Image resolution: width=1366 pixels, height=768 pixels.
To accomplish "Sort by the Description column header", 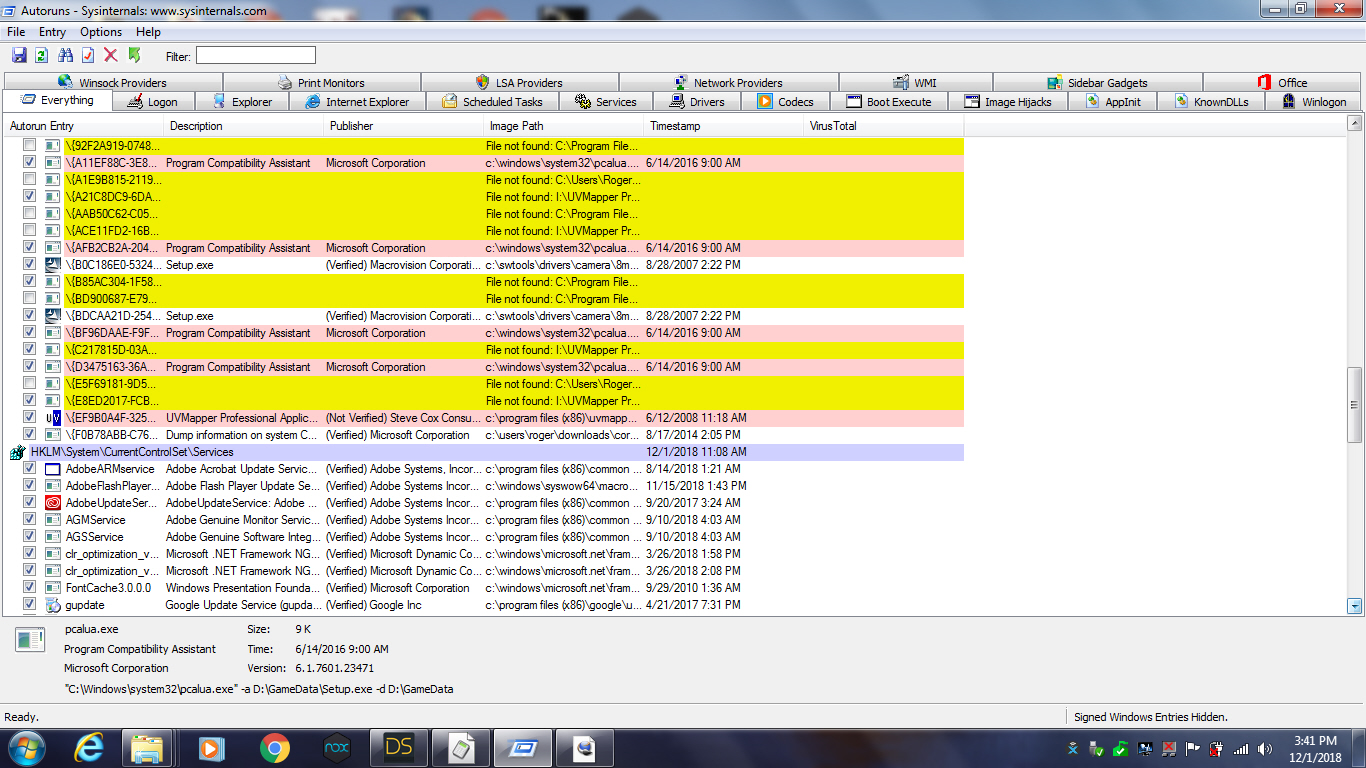I will 244,126.
